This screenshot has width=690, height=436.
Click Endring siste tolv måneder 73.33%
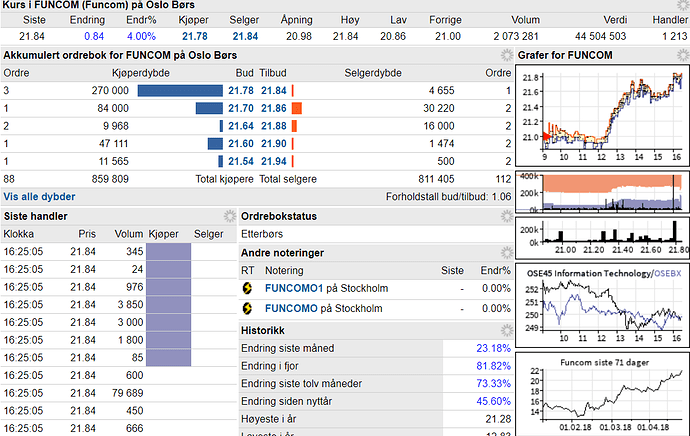pyautogui.click(x=493, y=384)
